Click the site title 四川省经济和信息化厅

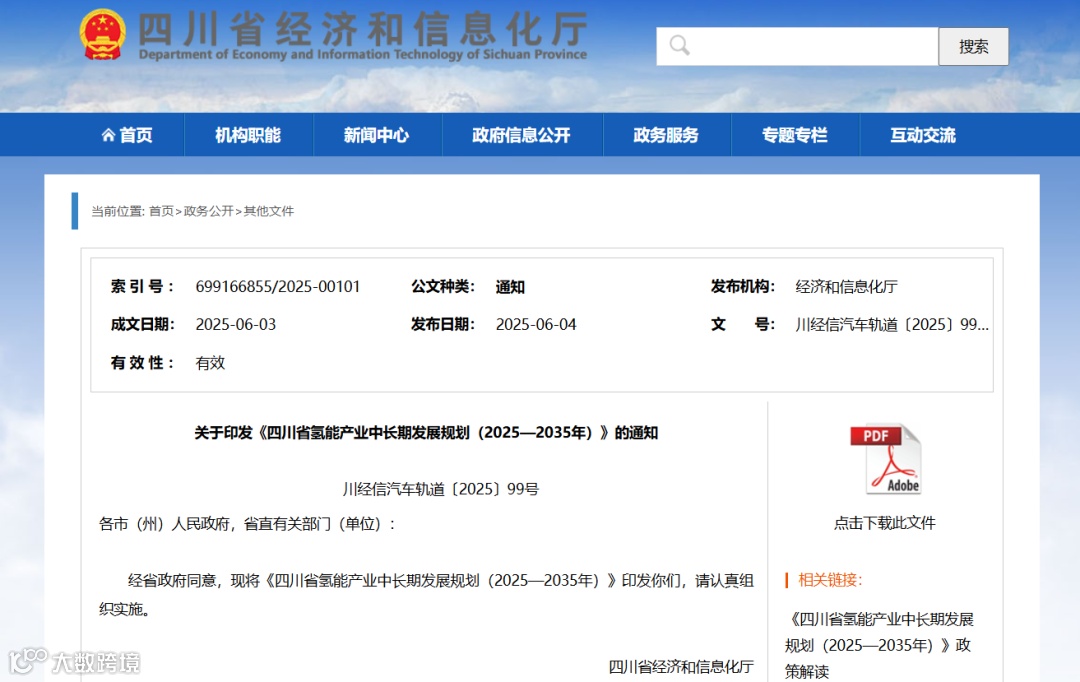tap(363, 28)
